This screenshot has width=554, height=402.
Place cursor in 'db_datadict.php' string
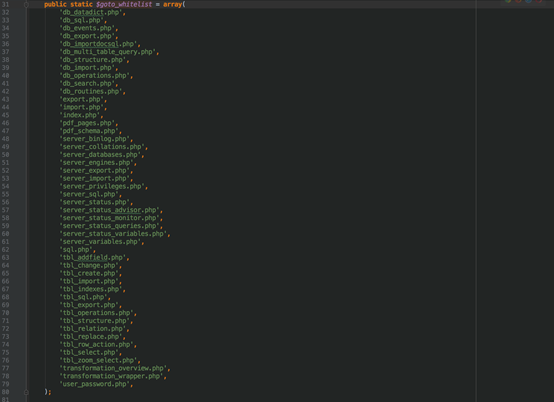coord(91,12)
